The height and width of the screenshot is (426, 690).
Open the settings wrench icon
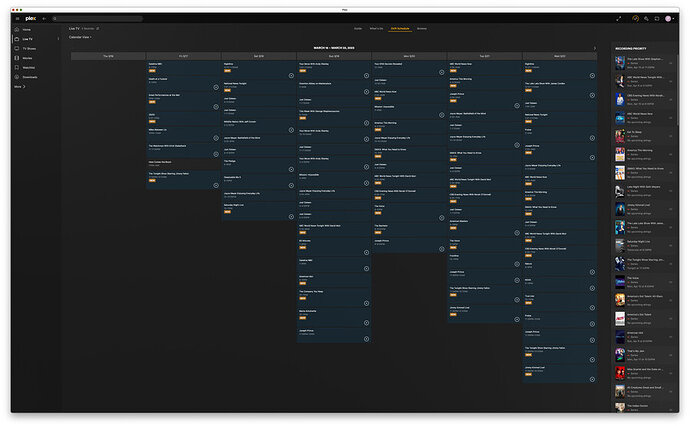tap(646, 18)
